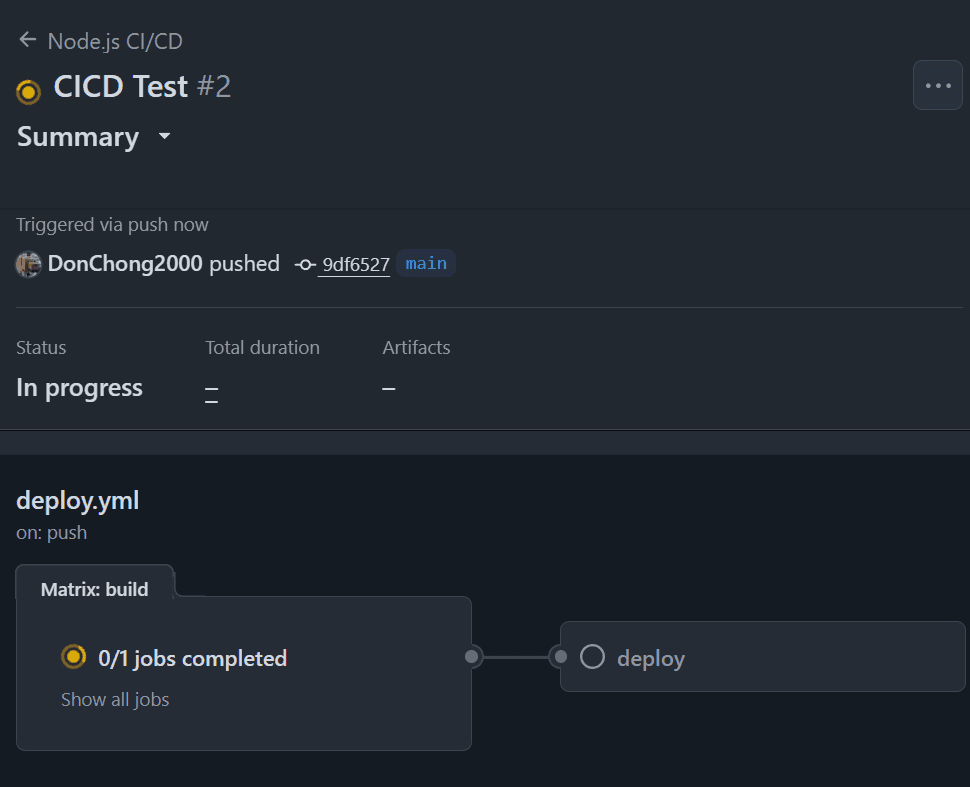Click the DonChong2000 avatar image

tap(28, 264)
